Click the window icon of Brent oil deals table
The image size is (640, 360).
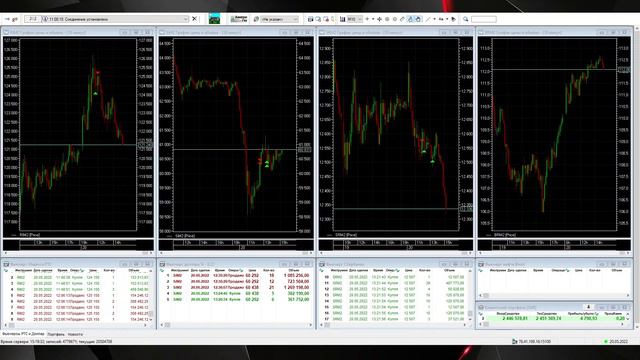481,264
